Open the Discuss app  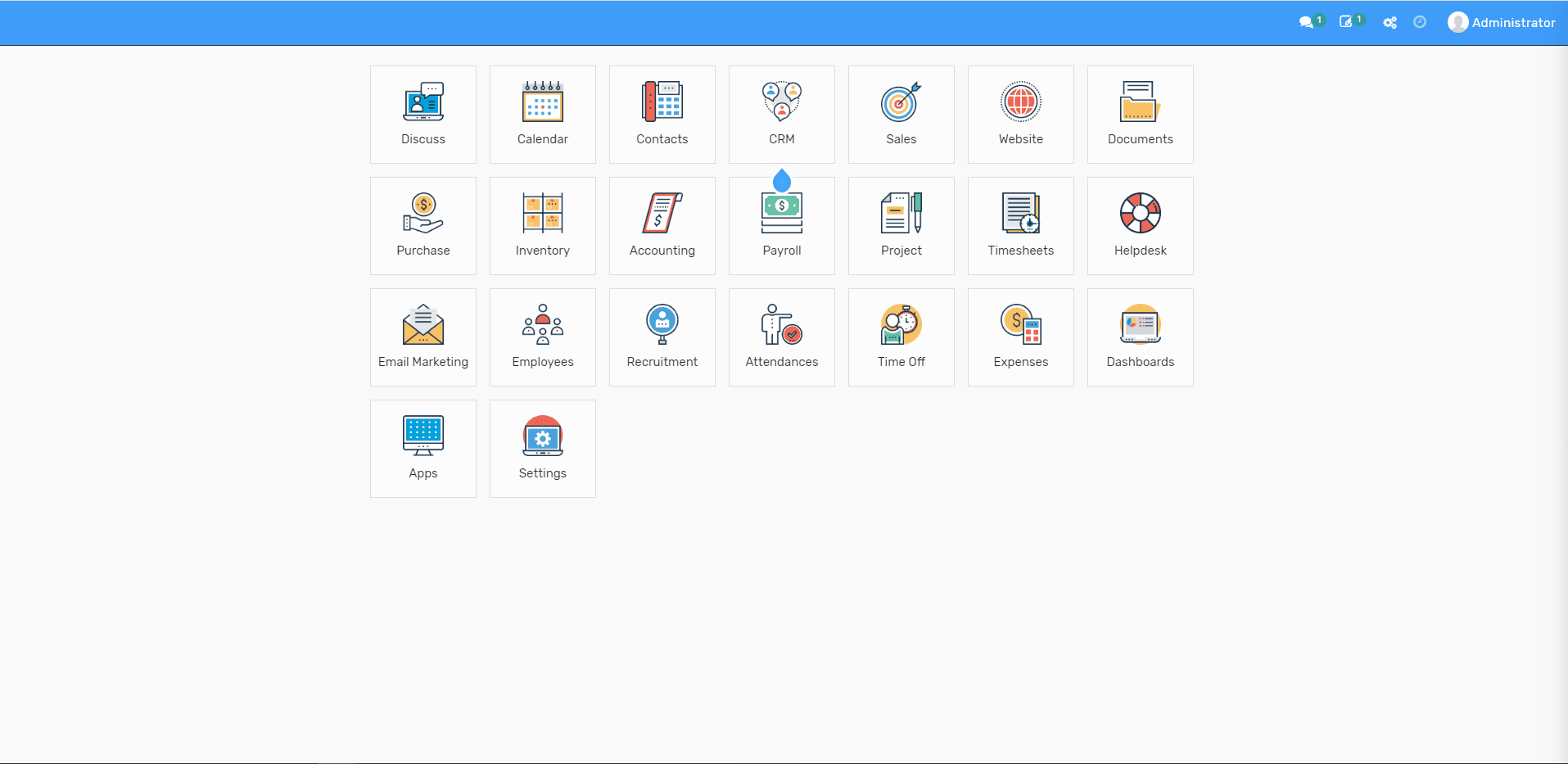pyautogui.click(x=423, y=115)
